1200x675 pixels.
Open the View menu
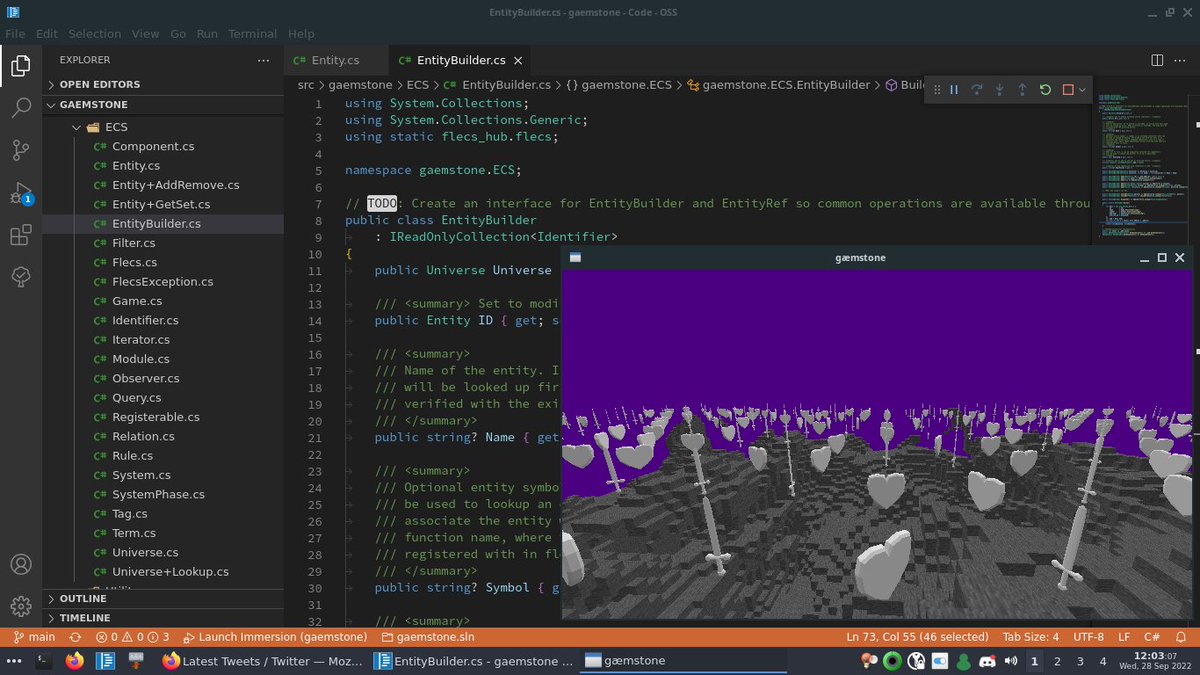145,33
